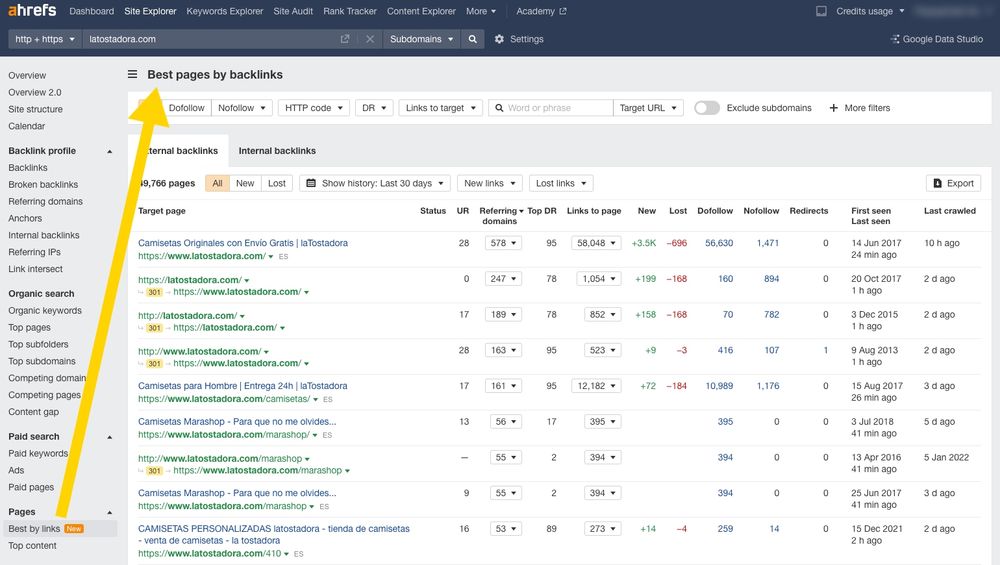The width and height of the screenshot is (1000, 565).
Task: Open Link intersect in sidebar
Action: [36, 269]
